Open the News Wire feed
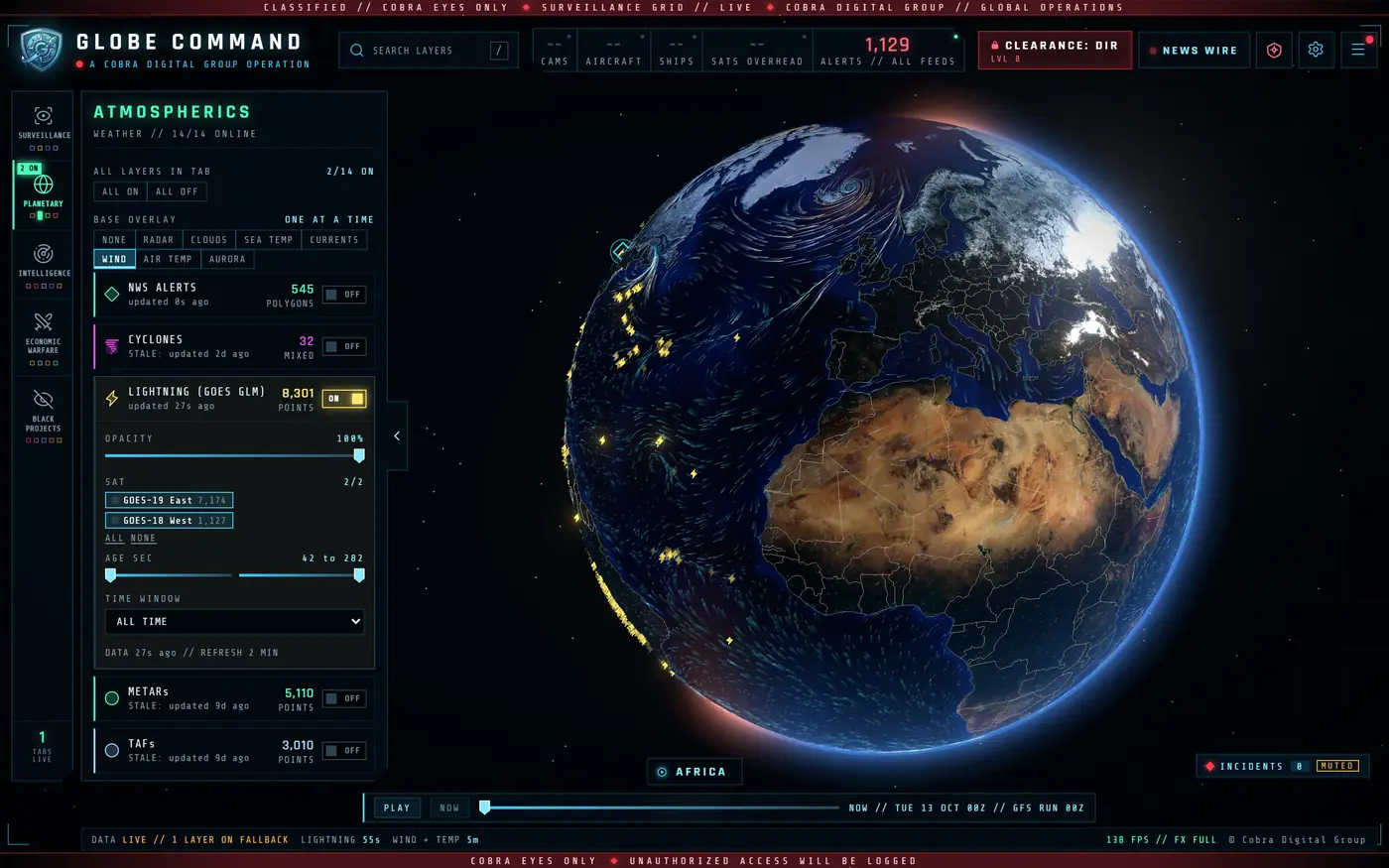 (1193, 50)
